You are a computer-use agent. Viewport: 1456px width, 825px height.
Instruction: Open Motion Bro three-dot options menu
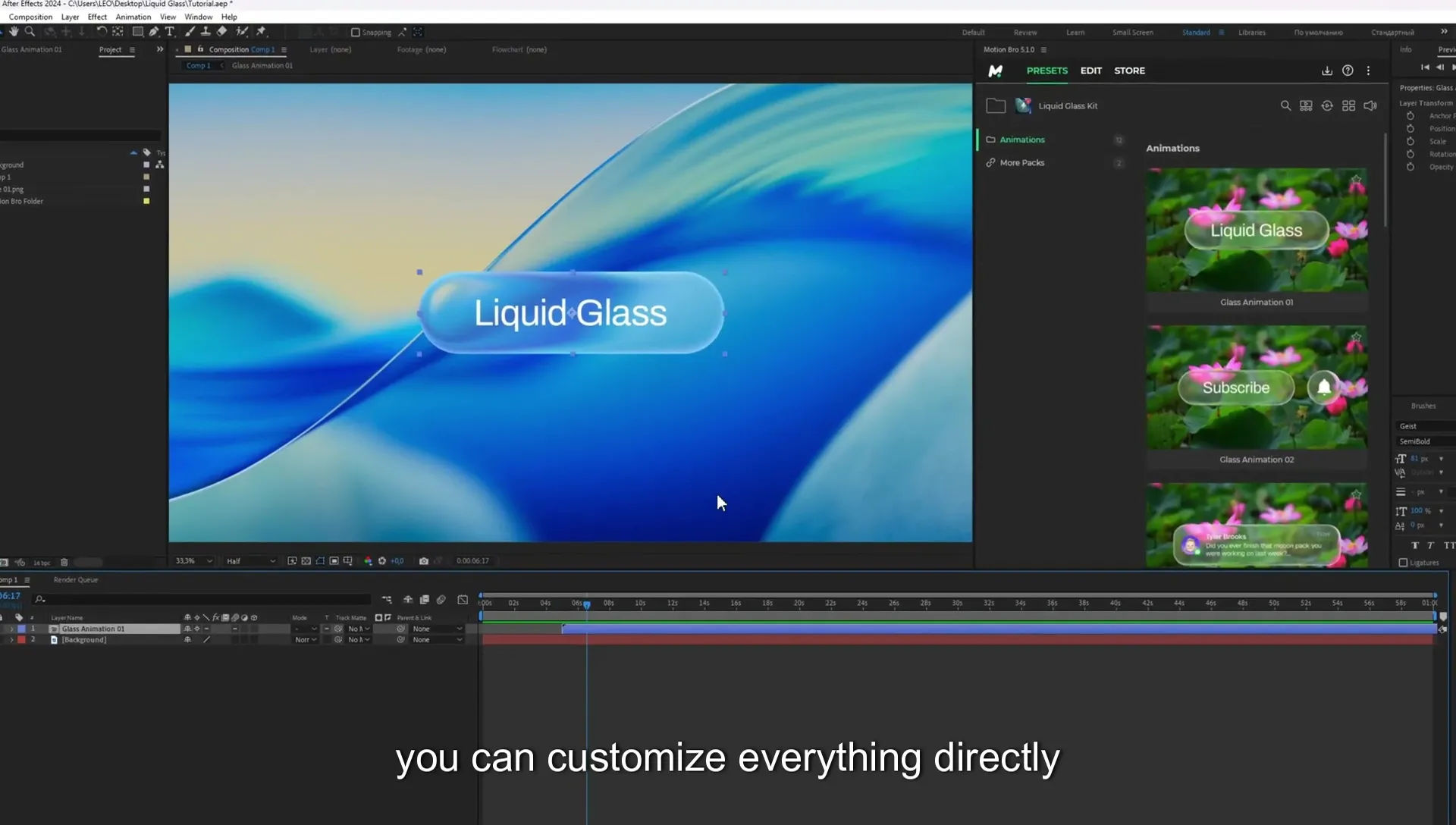coord(1369,71)
